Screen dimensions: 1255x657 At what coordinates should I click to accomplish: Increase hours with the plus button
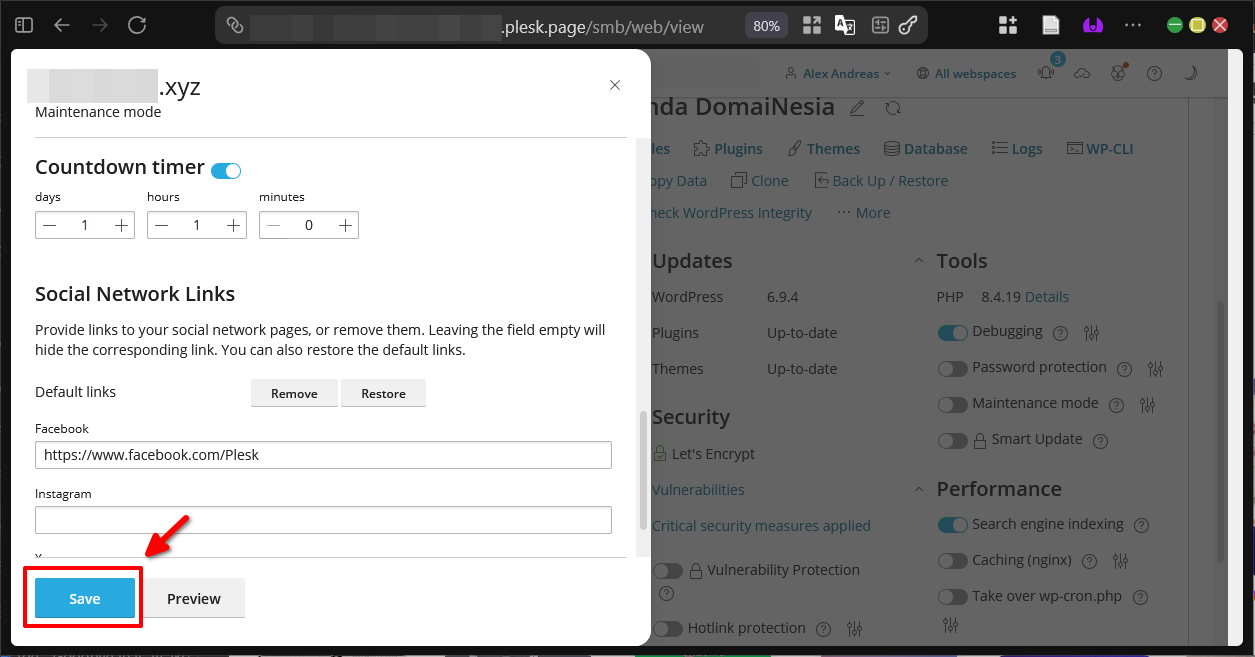(234, 226)
